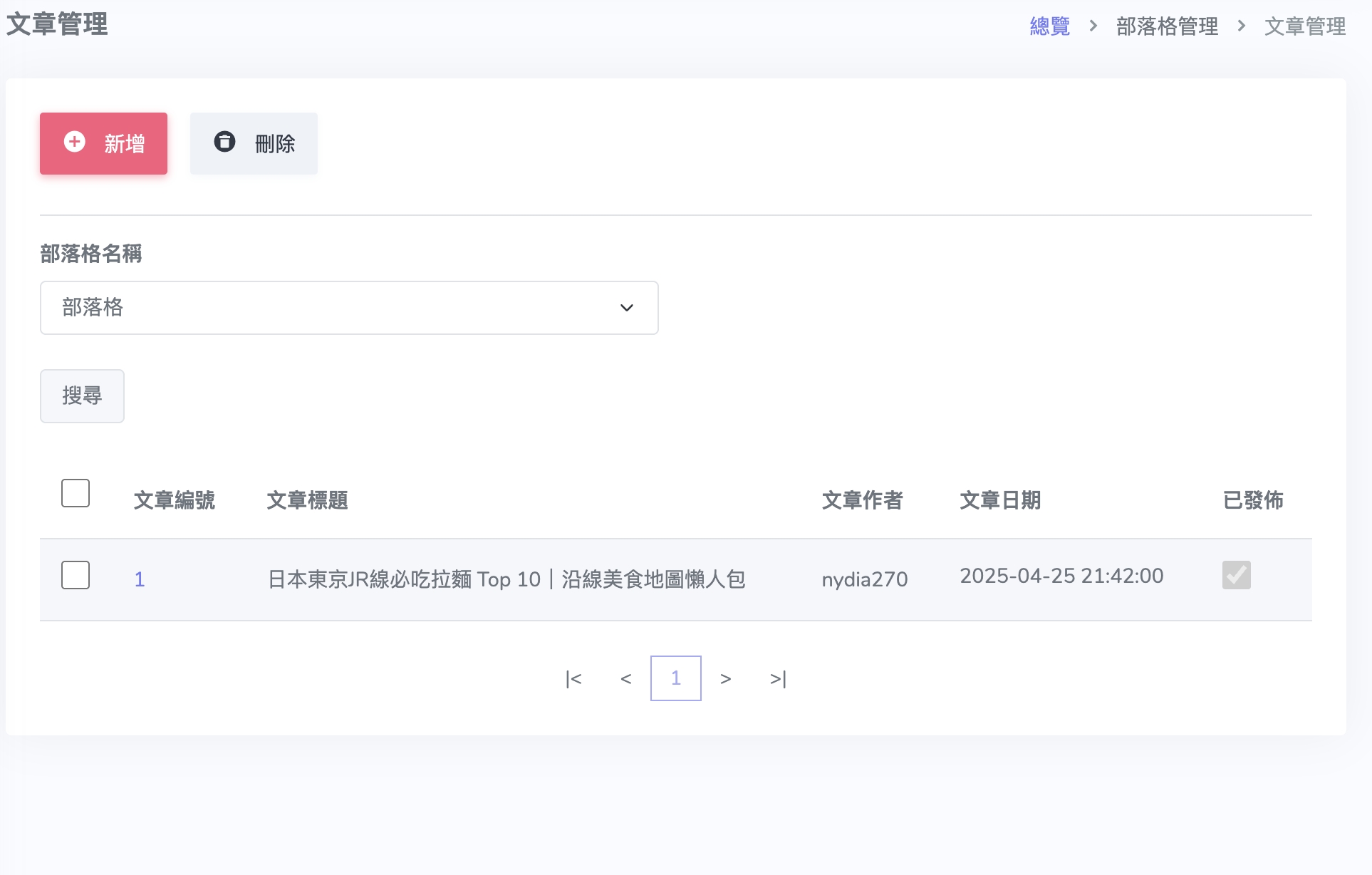Viewport: 1372px width, 875px height.
Task: Click the dropdown chevron arrow in 部落格 select
Action: [626, 308]
